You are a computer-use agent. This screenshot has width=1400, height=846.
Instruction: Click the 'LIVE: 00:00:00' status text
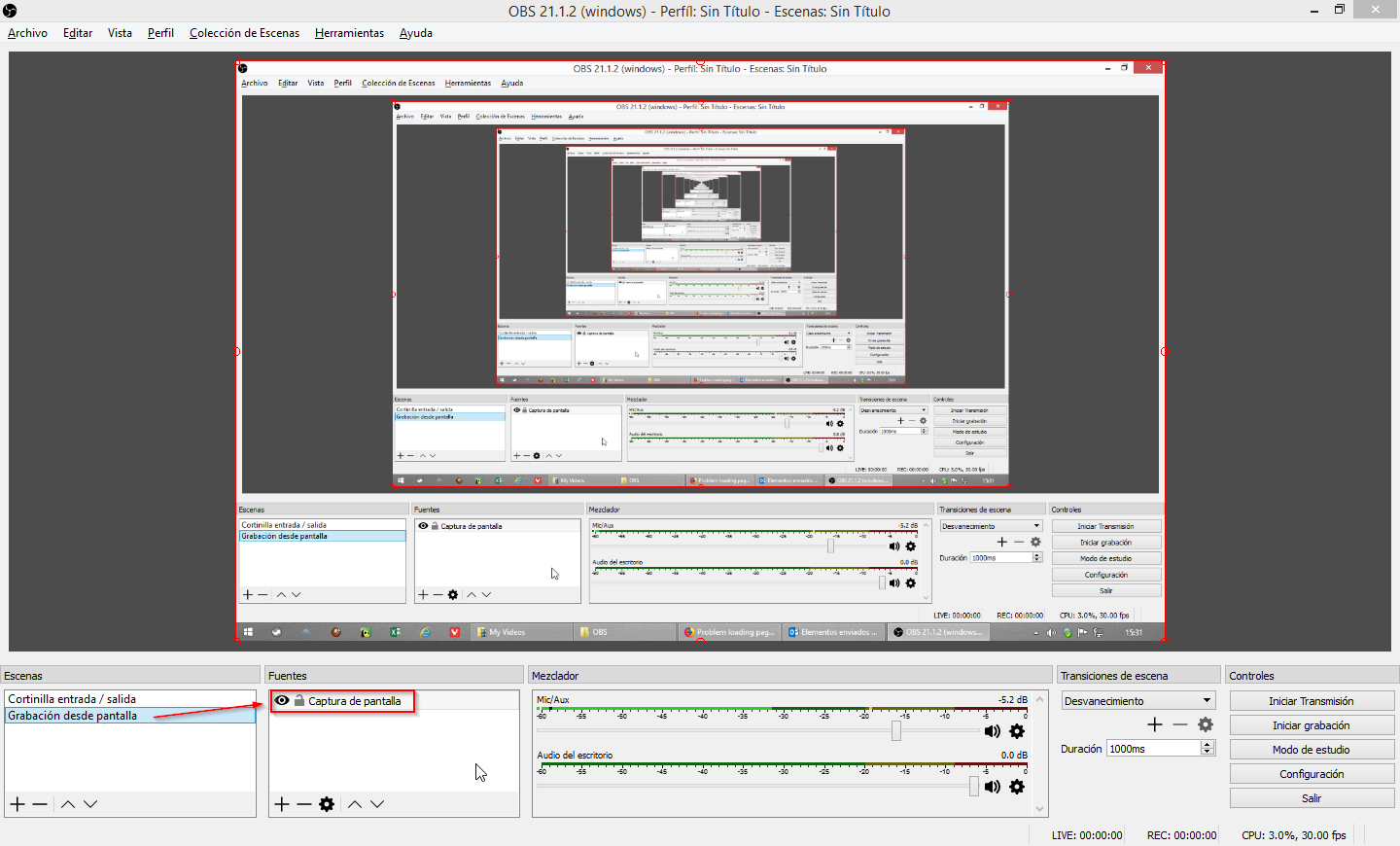point(1087,835)
